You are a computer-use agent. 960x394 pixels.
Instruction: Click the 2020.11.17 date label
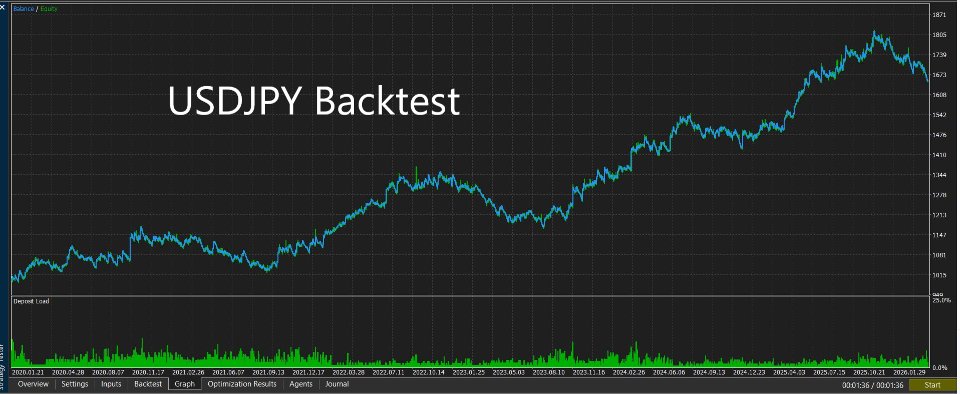click(x=149, y=371)
